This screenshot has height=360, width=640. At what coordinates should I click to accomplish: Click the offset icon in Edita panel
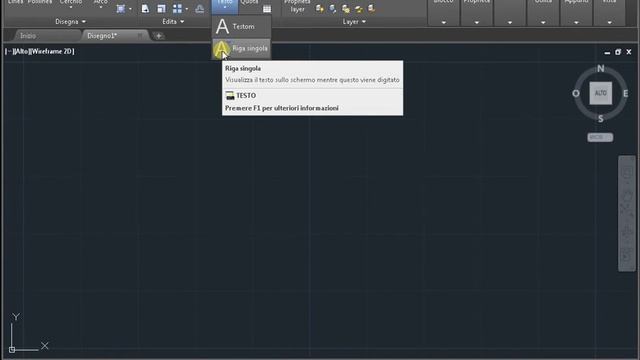click(200, 9)
